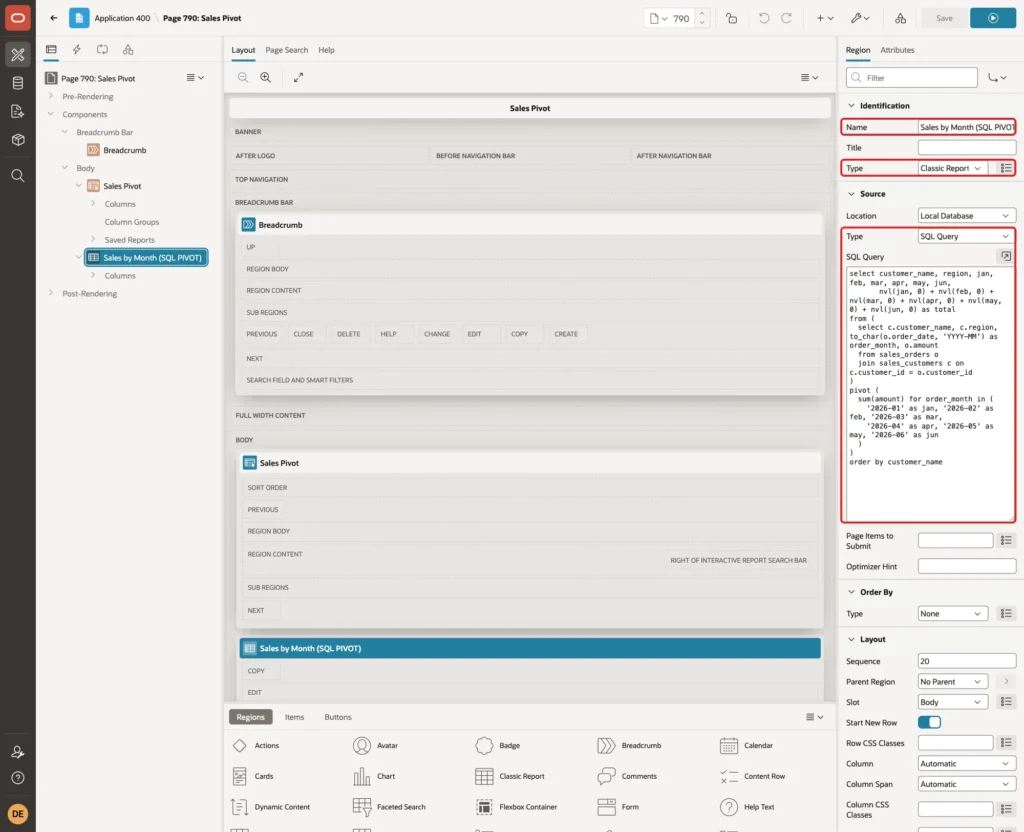Viewport: 1024px width, 832px height.
Task: Expand the Post-Rendering tree node
Action: tap(50, 293)
